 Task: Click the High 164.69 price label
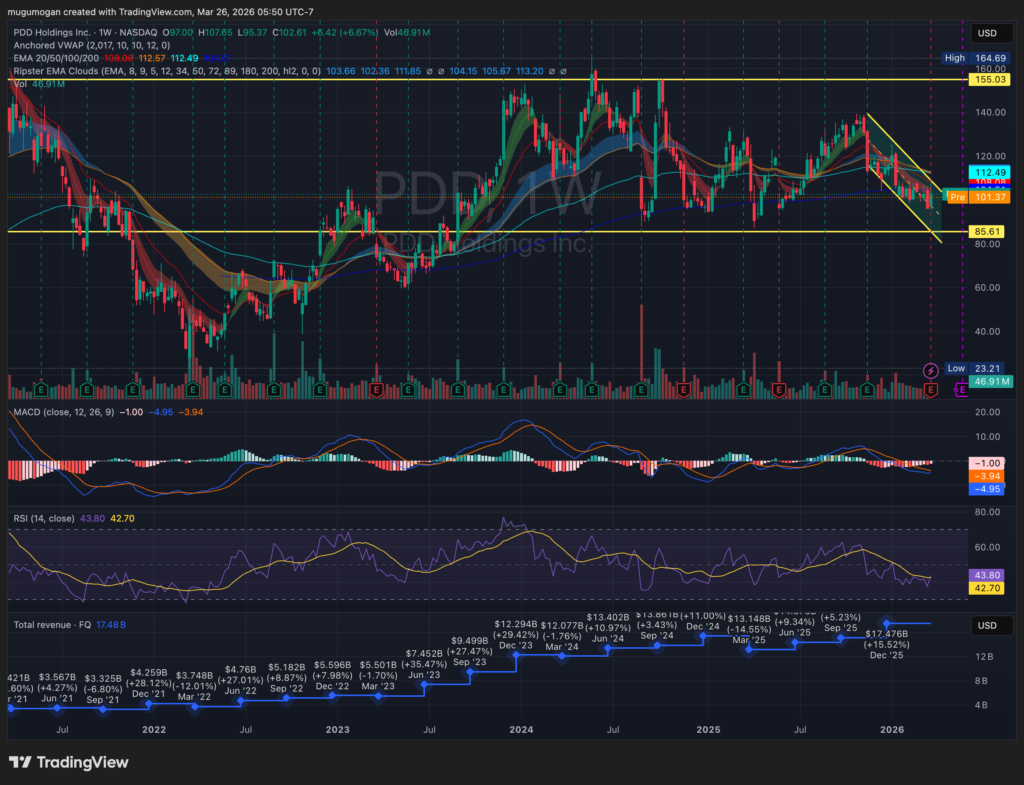point(984,58)
